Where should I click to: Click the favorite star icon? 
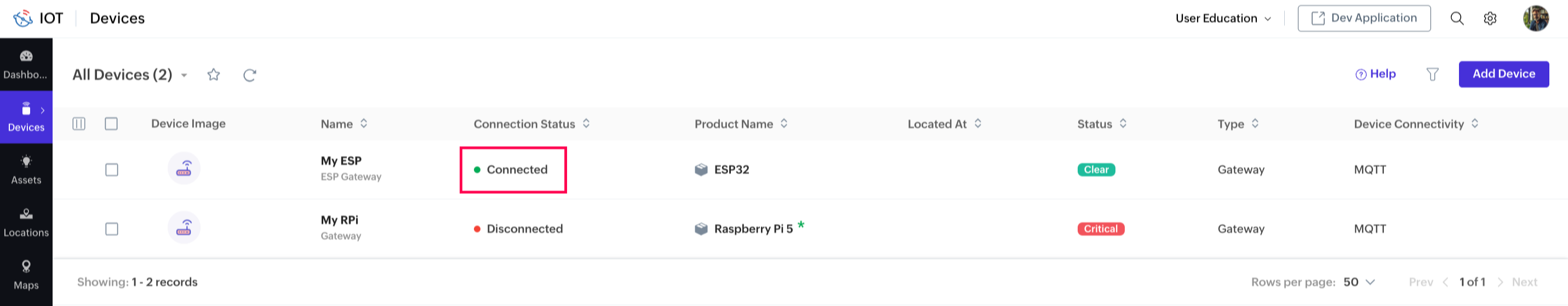click(x=213, y=75)
